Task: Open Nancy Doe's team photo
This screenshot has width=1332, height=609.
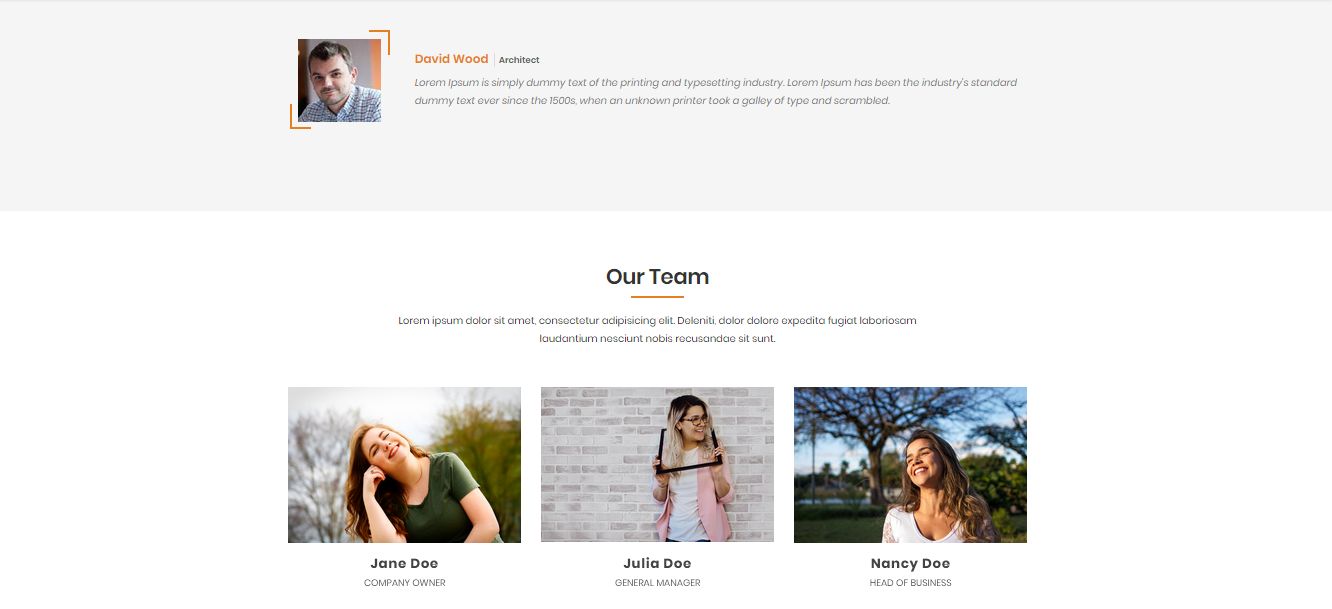Action: (910, 465)
